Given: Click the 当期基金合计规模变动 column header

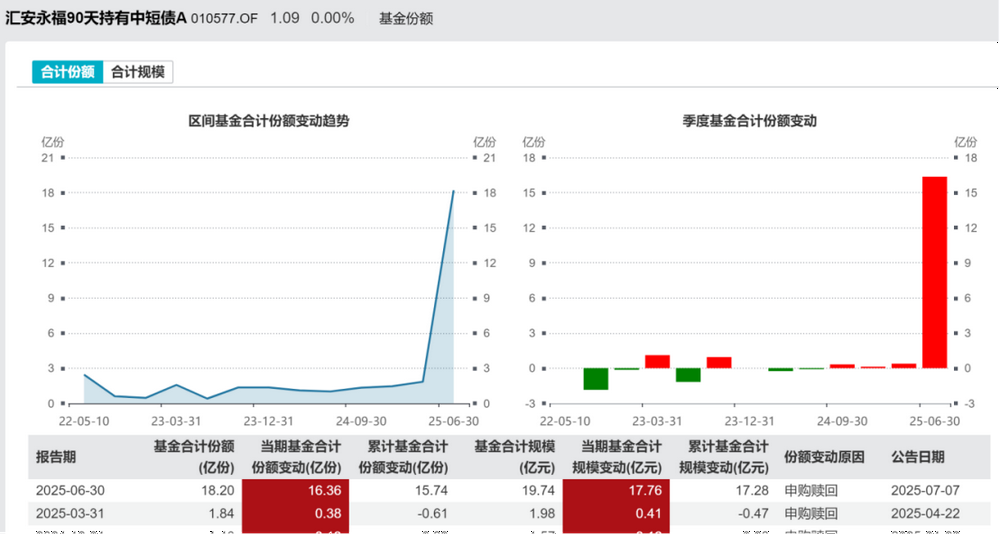Looking at the screenshot, I should tap(616, 457).
